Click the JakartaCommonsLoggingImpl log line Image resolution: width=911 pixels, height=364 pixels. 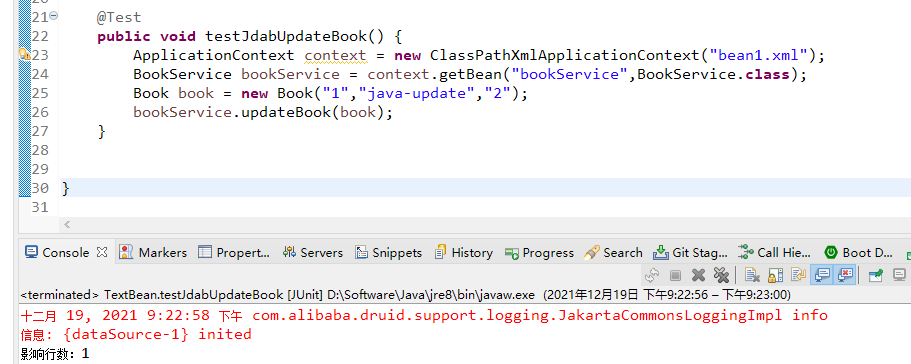click(424, 316)
